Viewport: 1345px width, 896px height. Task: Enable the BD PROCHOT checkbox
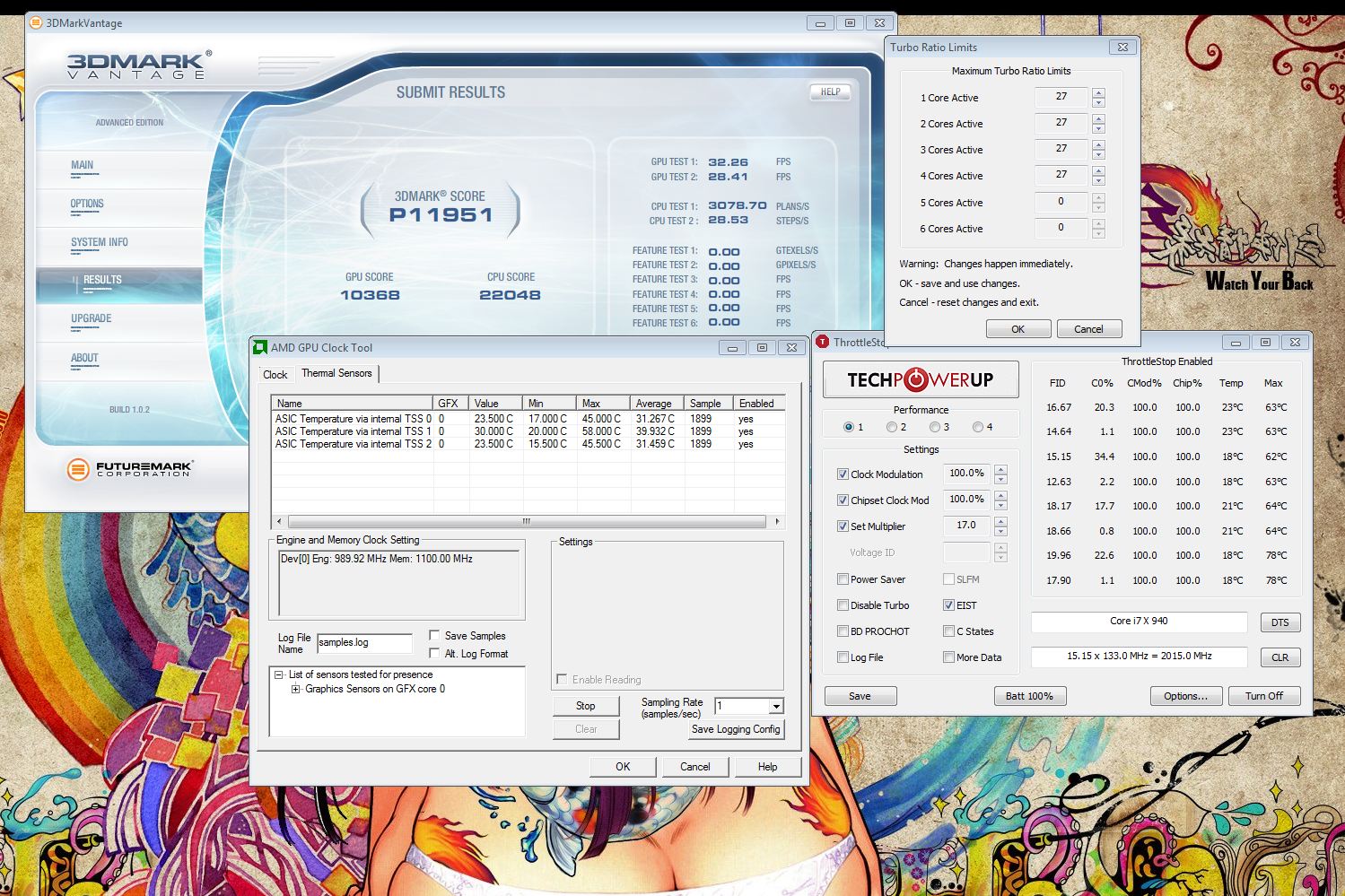coord(843,631)
